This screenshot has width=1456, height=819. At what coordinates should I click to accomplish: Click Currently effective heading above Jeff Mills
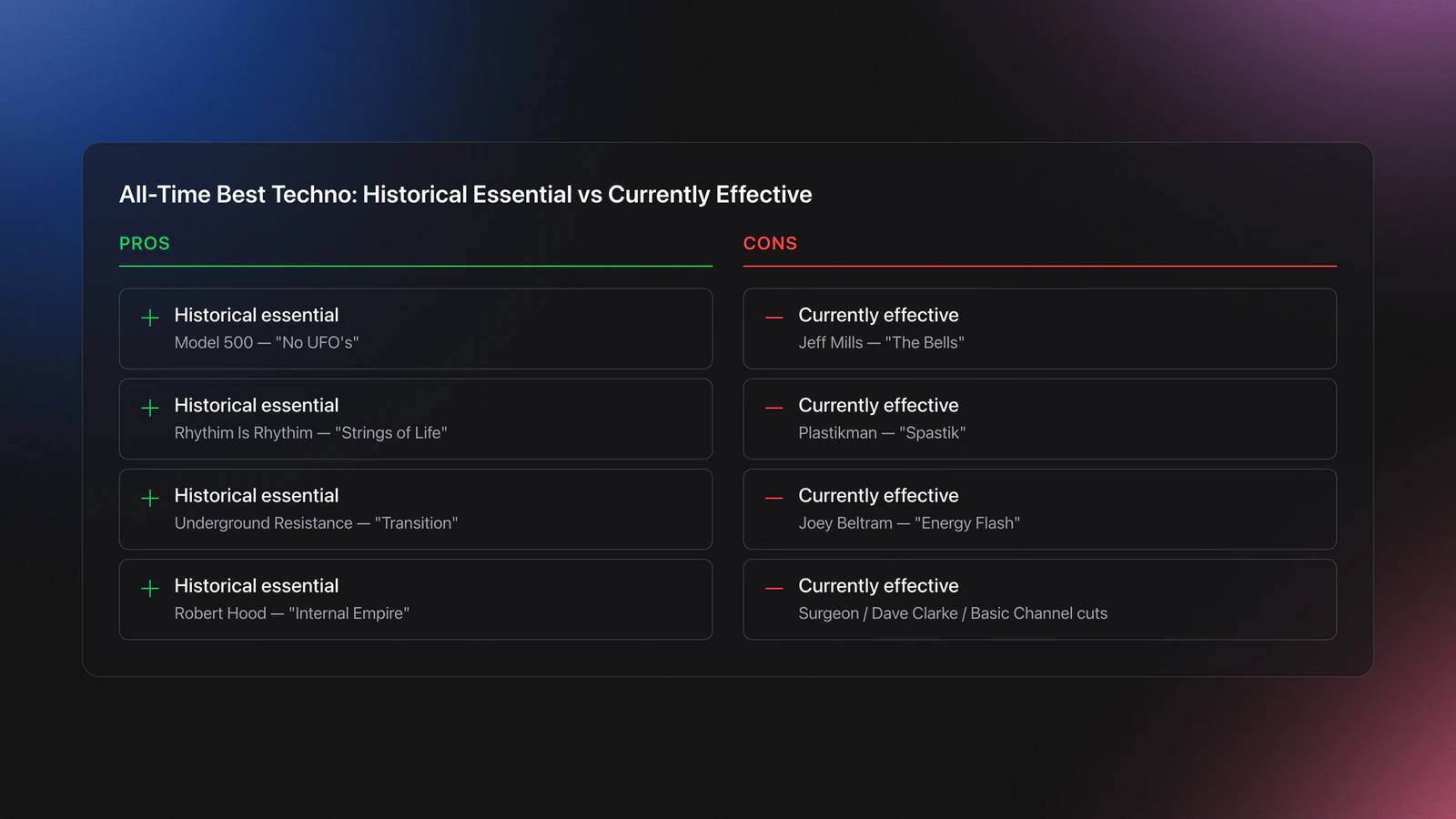(879, 315)
